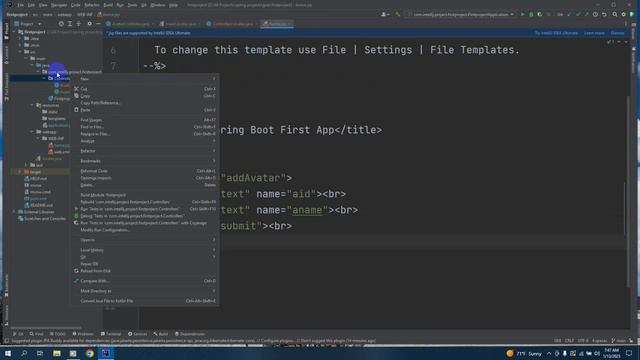Open File Explorer from the taskbar
Viewport: 640px width, 360px height.
(56, 353)
